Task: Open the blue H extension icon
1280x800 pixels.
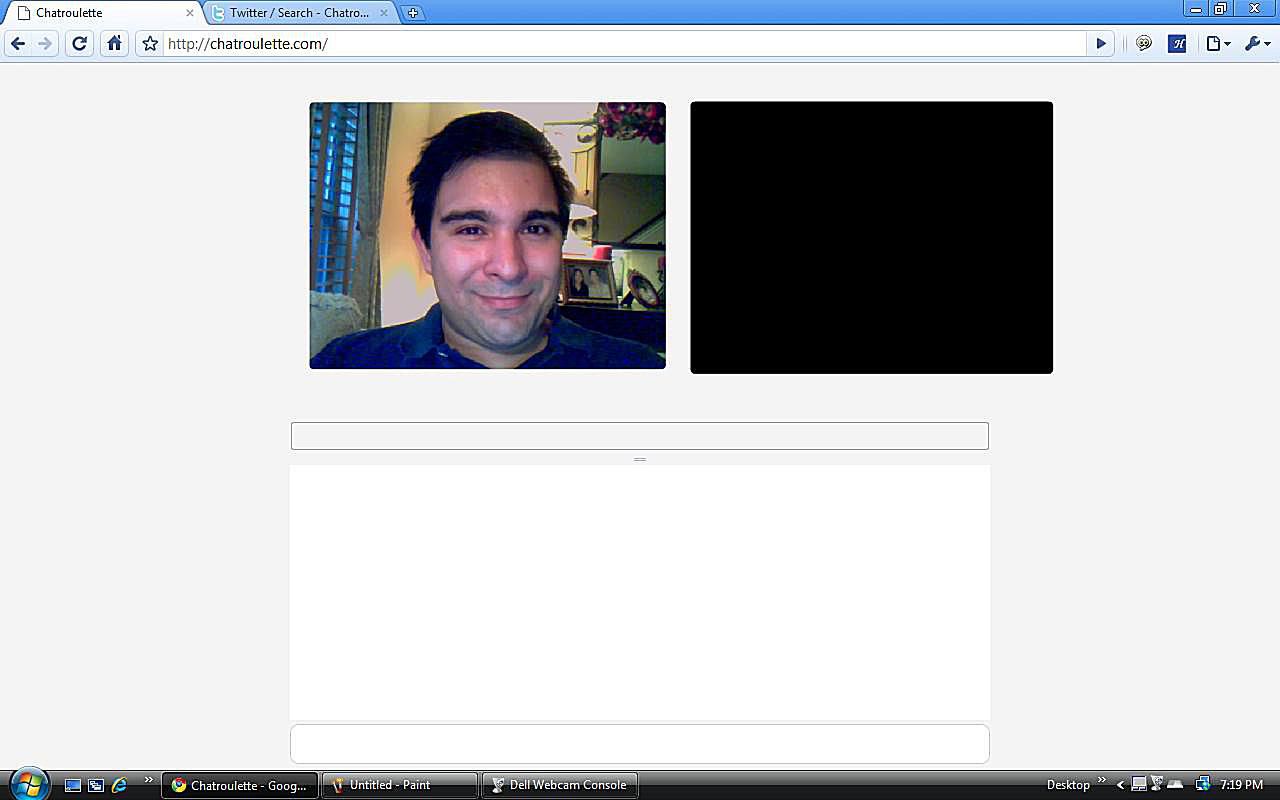Action: tap(1177, 44)
